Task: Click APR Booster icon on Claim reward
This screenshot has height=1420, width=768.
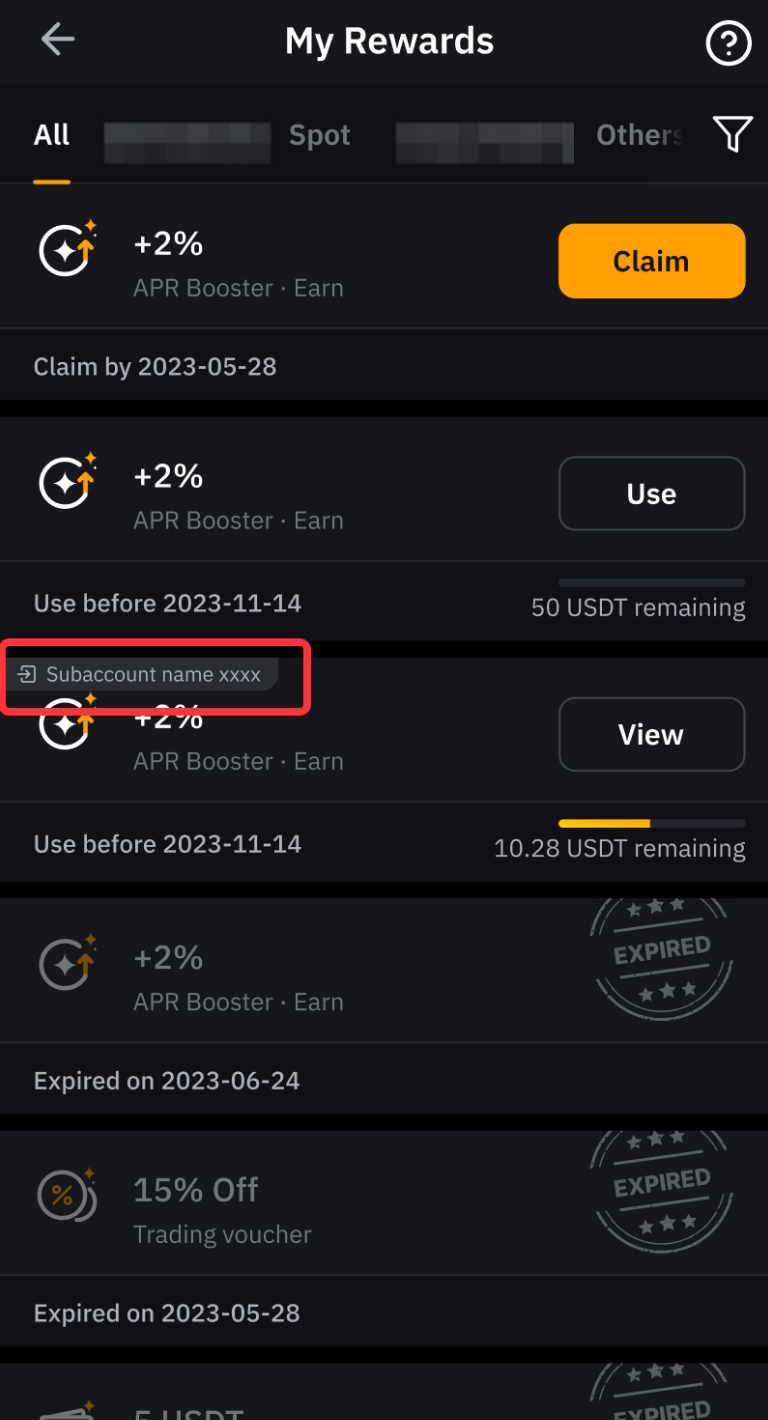Action: tap(67, 249)
